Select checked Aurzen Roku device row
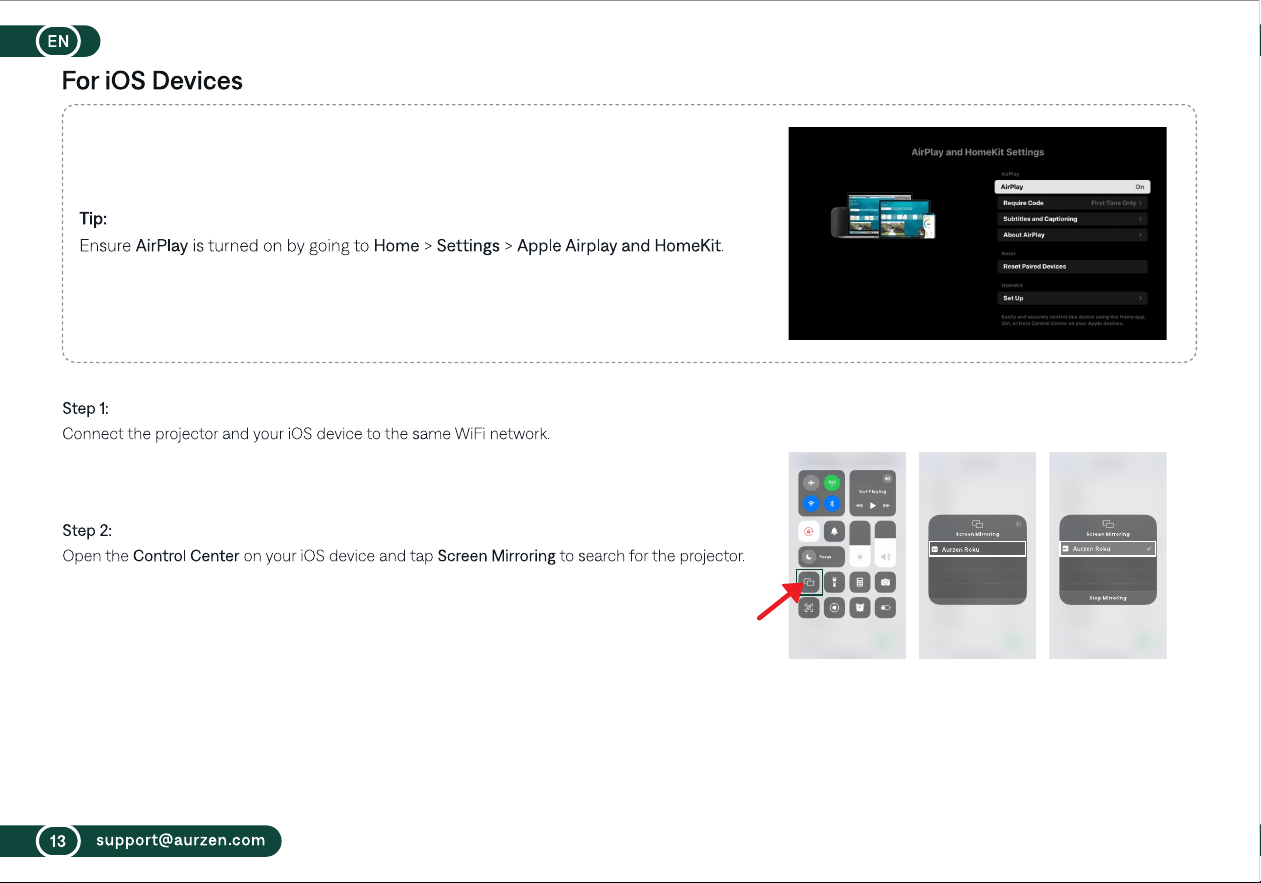Viewport: 1261px width, 883px height. coord(1107,549)
